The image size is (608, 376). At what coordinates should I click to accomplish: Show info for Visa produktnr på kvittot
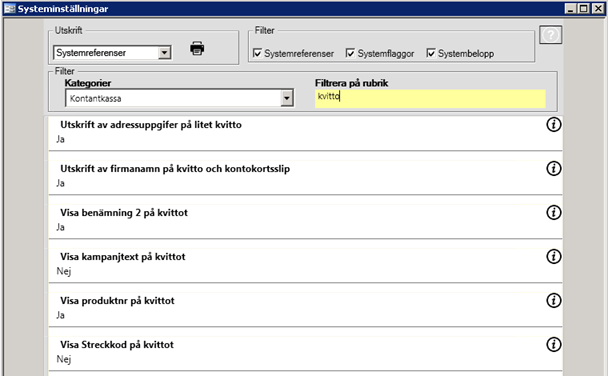pos(554,300)
